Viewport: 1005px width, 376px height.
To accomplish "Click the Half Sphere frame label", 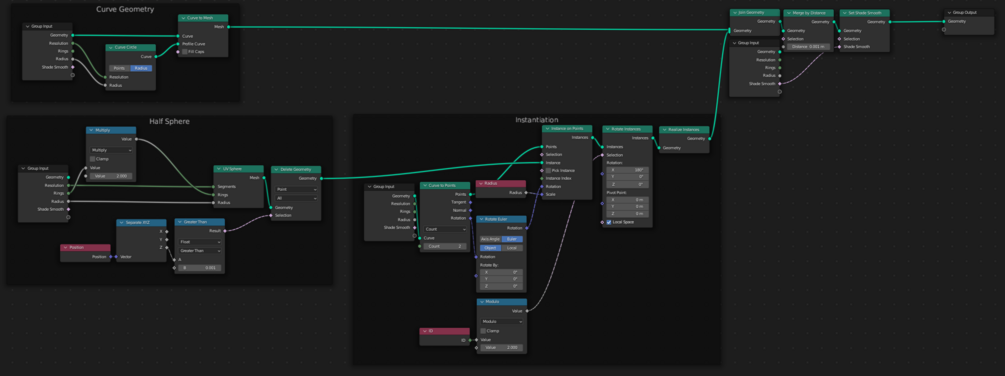I will tap(170, 121).
